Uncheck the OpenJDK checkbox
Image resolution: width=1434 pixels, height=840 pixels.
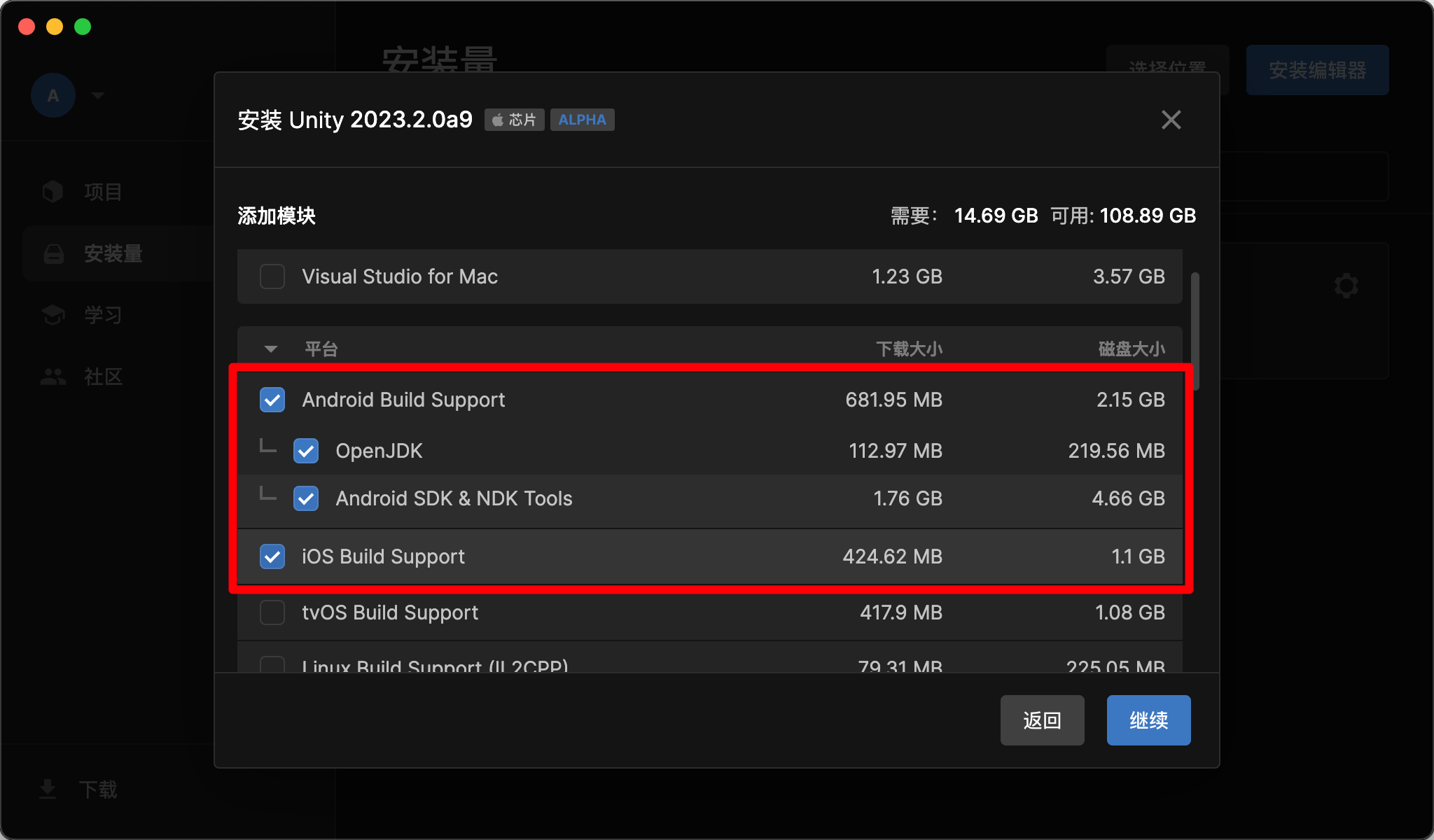(306, 451)
